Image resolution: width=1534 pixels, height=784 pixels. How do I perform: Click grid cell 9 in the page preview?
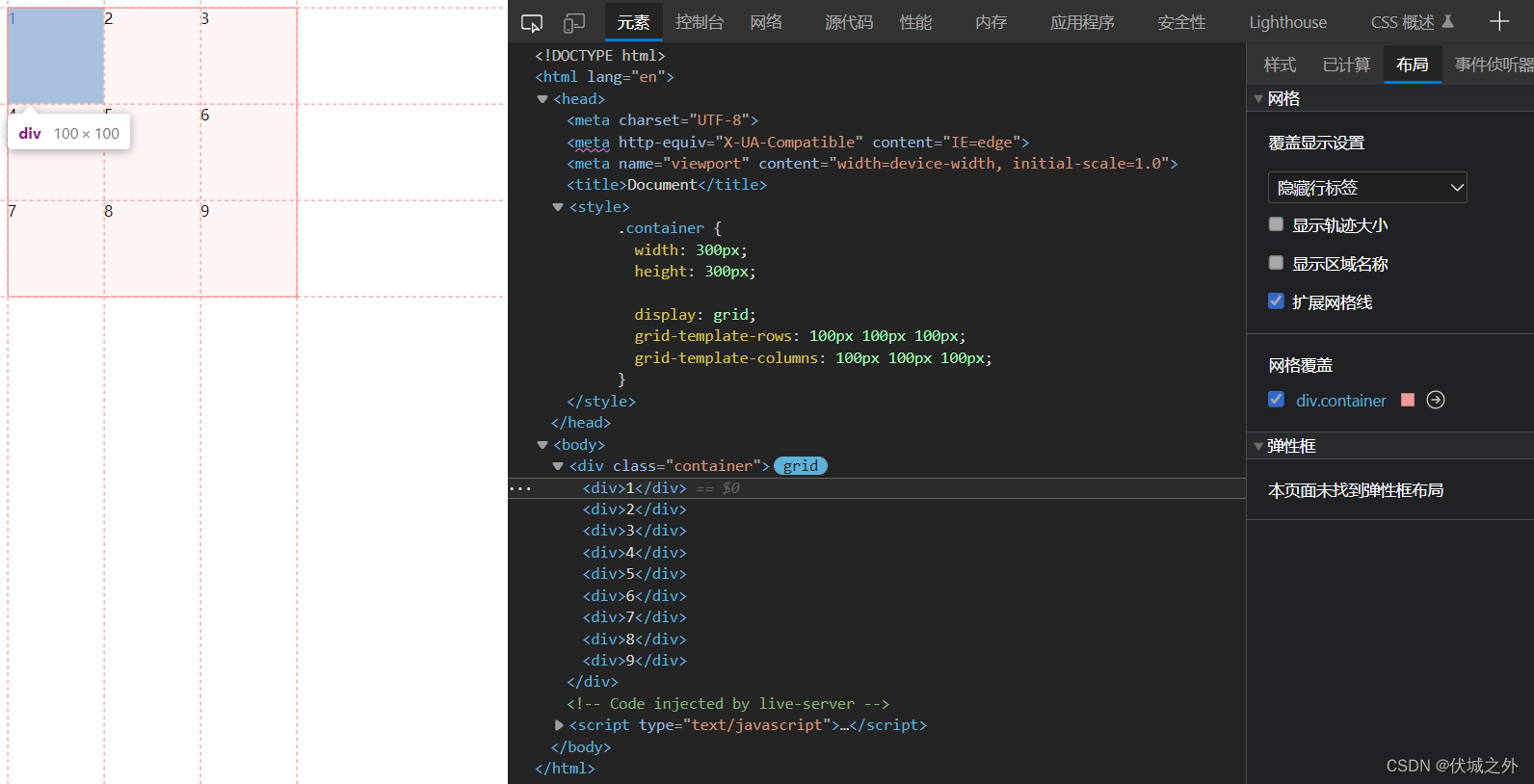point(249,248)
